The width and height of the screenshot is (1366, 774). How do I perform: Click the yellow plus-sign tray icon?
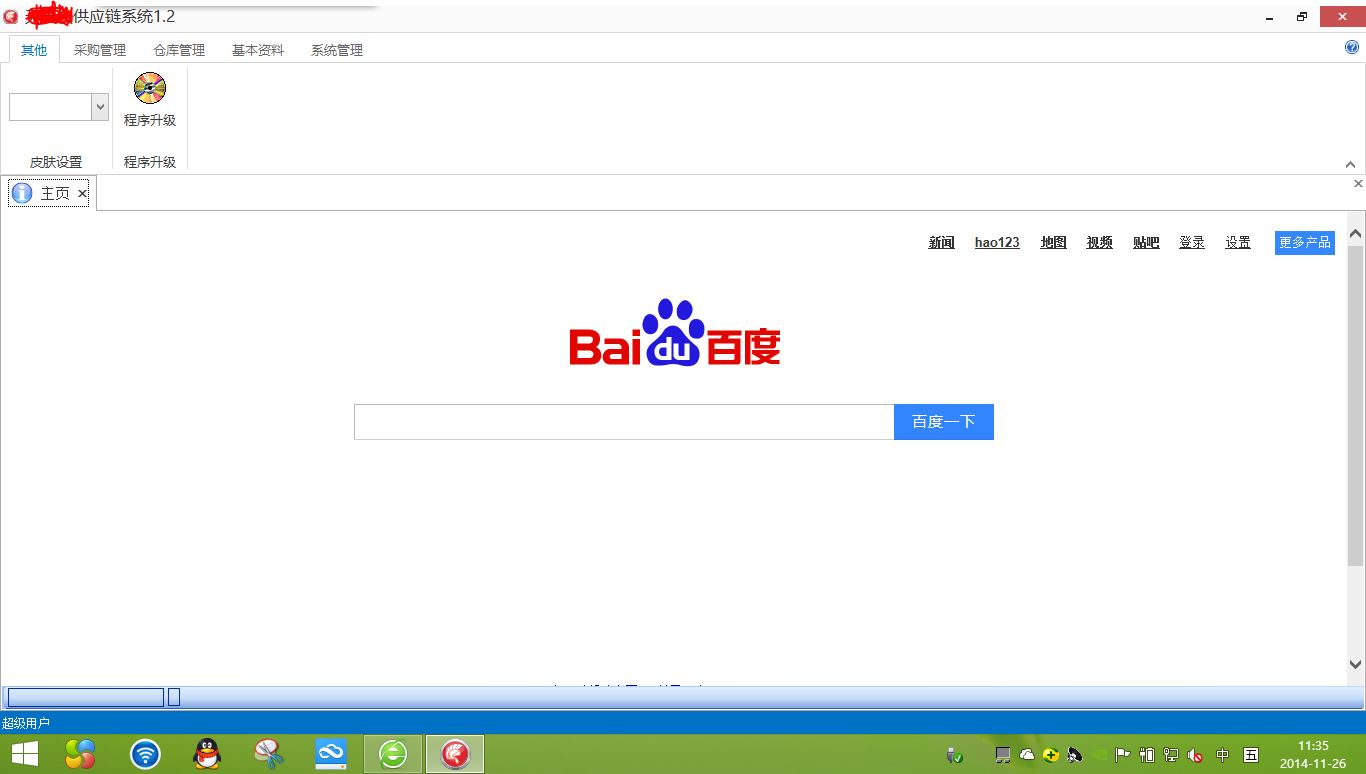click(x=1051, y=755)
